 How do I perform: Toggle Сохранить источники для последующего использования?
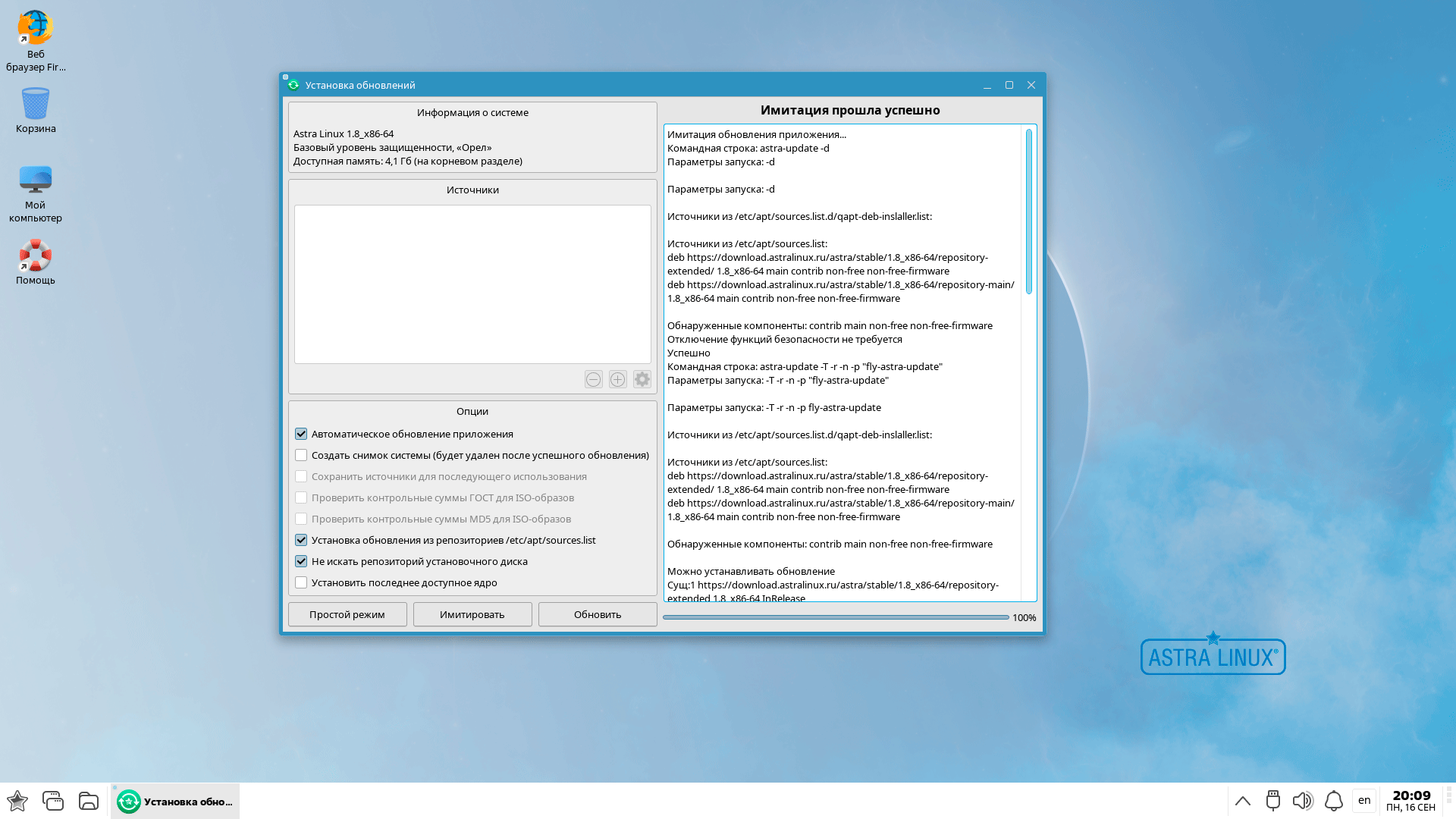pyautogui.click(x=301, y=476)
